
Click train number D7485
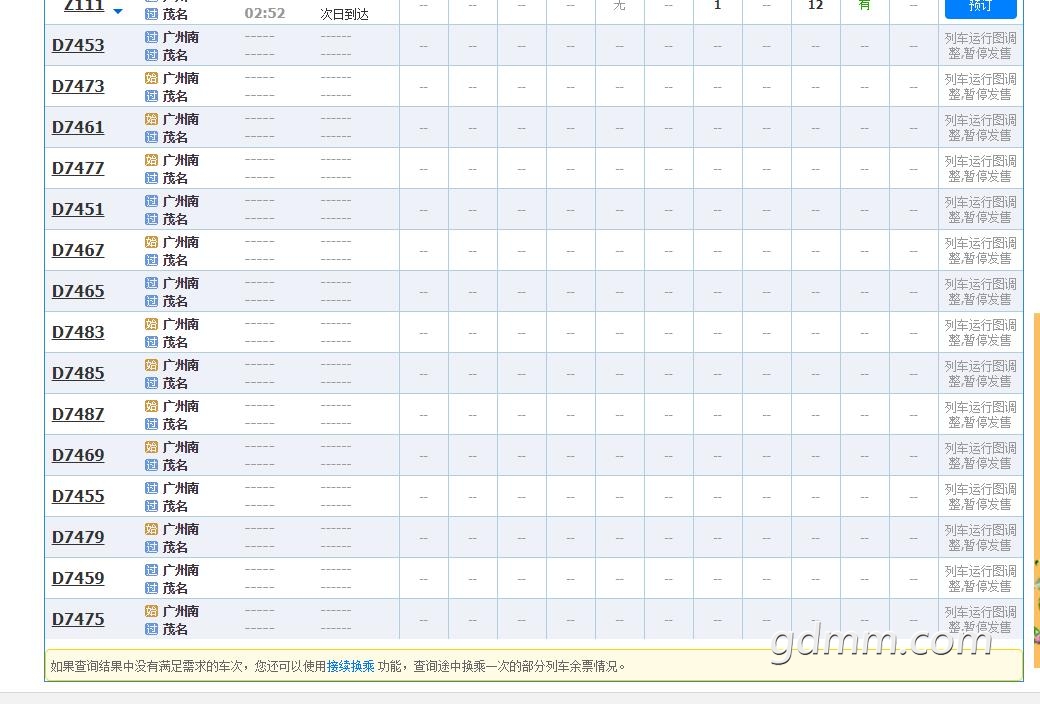(x=78, y=374)
